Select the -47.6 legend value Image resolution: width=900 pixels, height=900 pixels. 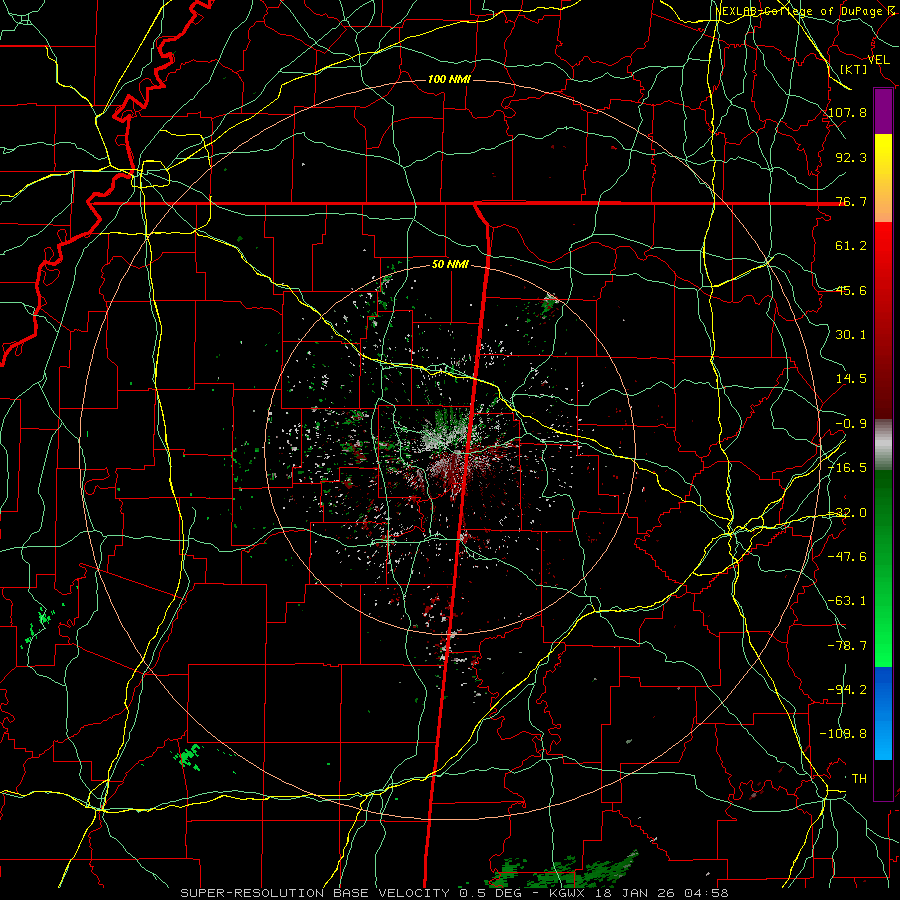848,557
